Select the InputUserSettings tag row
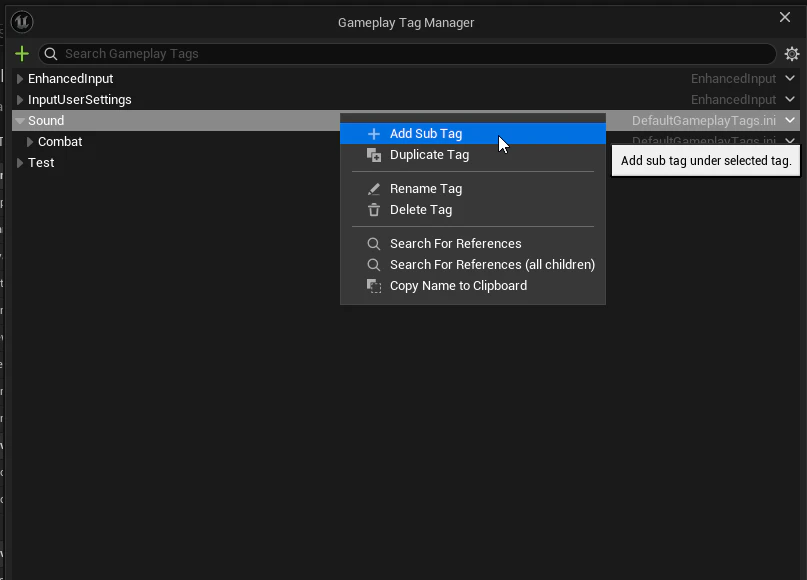The image size is (807, 580). click(x=406, y=100)
